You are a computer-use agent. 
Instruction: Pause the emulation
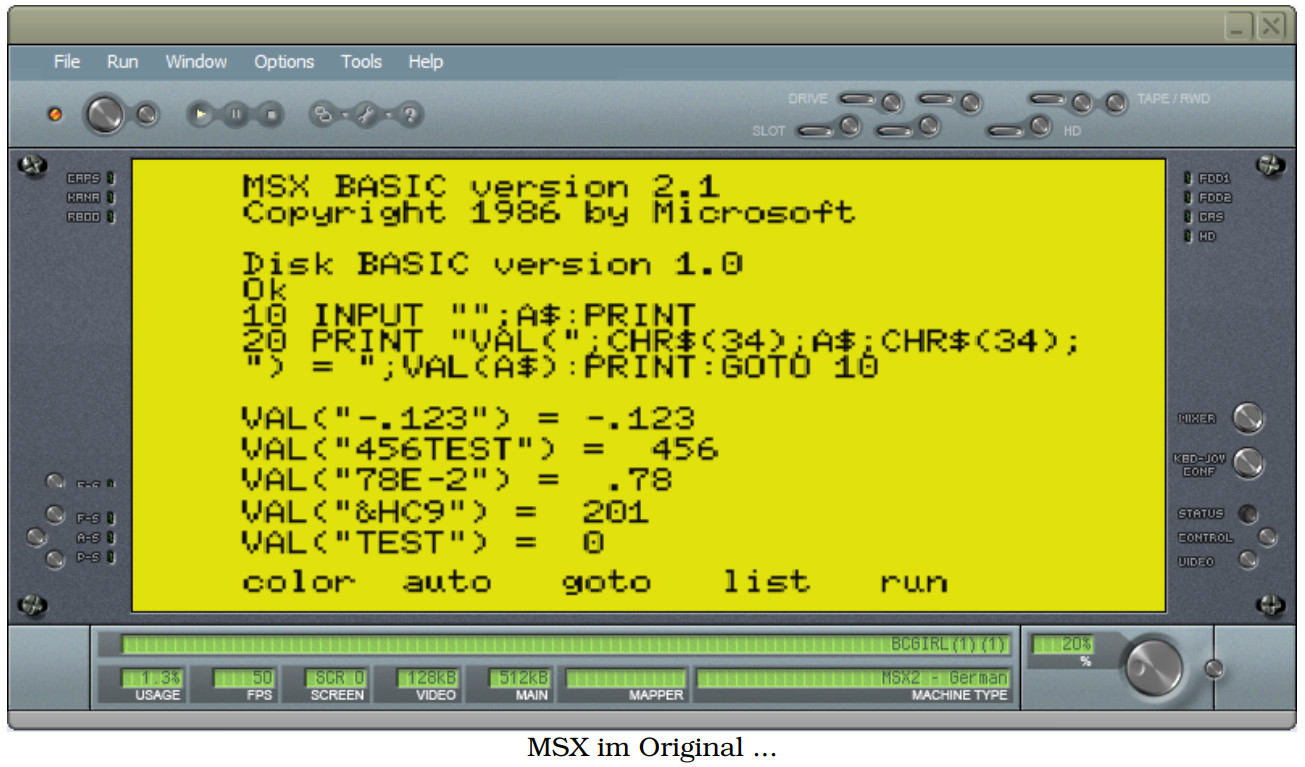click(235, 115)
